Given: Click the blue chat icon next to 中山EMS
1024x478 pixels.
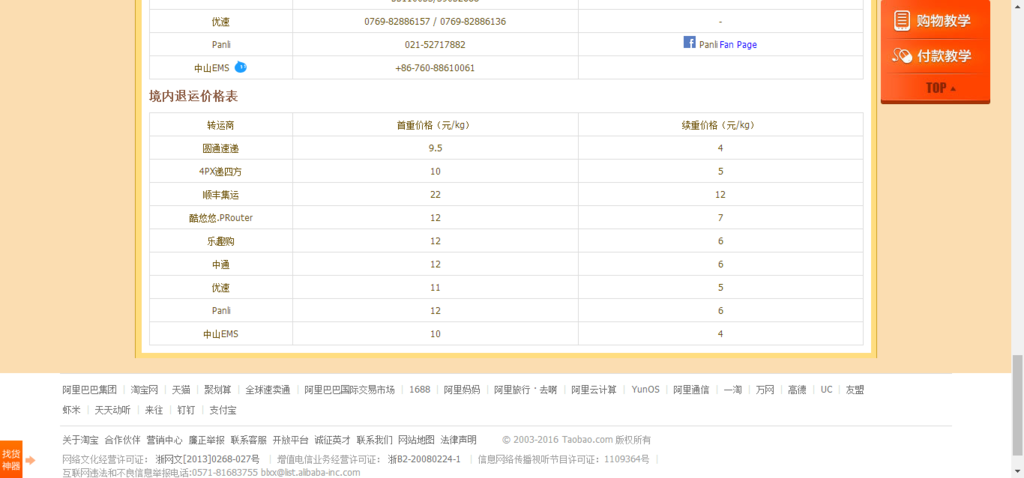Looking at the screenshot, I should pos(240,67).
